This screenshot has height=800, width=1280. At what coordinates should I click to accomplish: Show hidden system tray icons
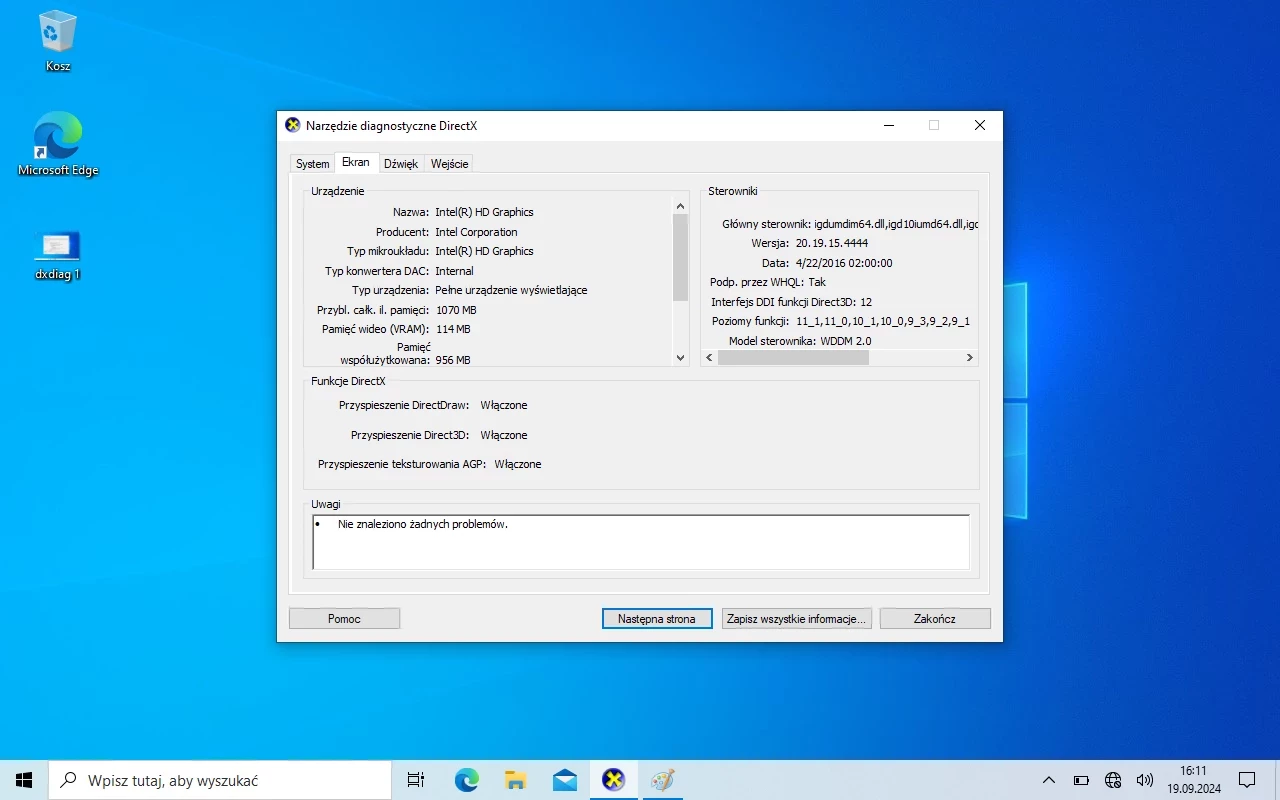[x=1048, y=780]
